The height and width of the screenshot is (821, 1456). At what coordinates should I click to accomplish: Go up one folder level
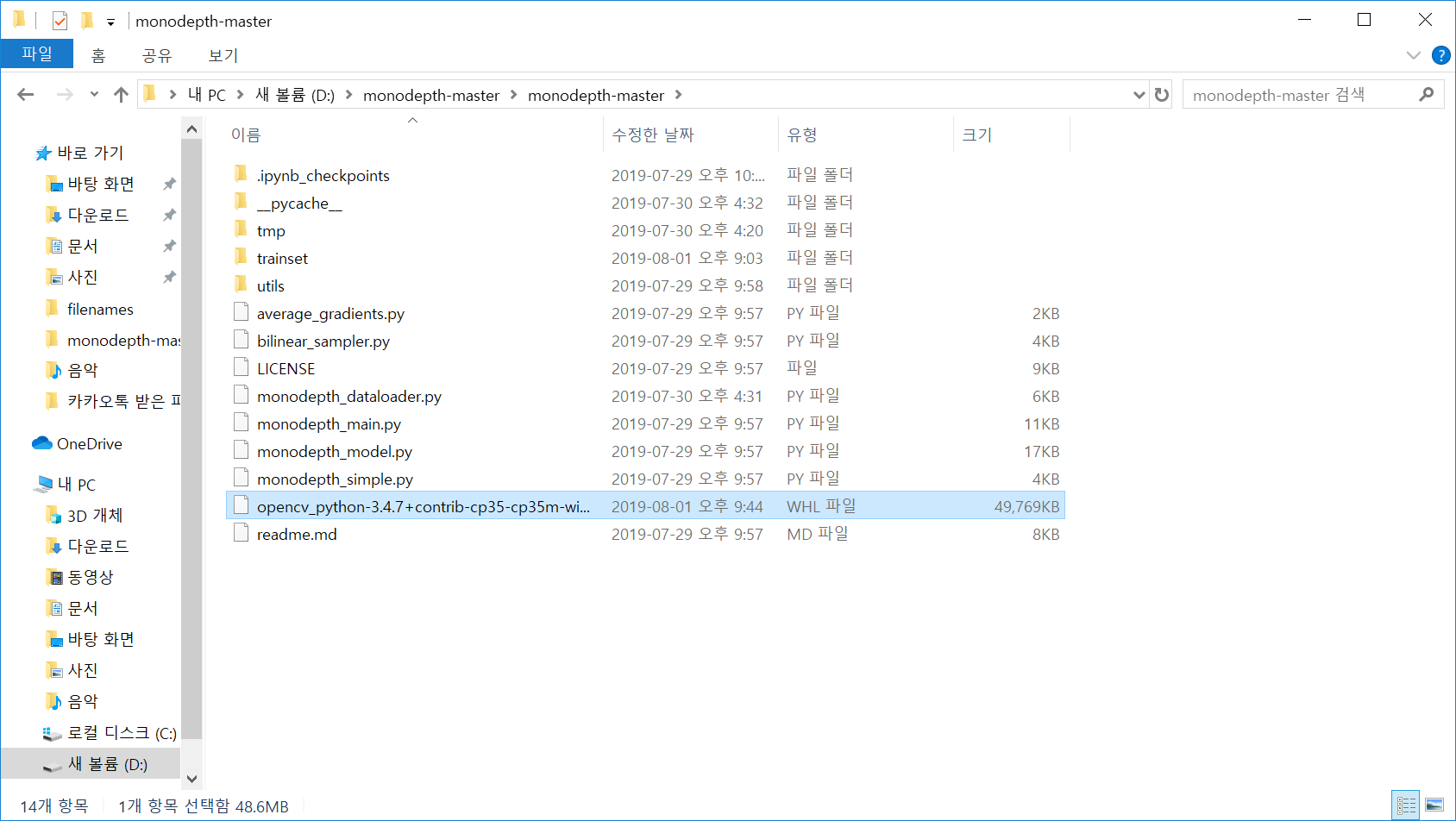pos(121,95)
